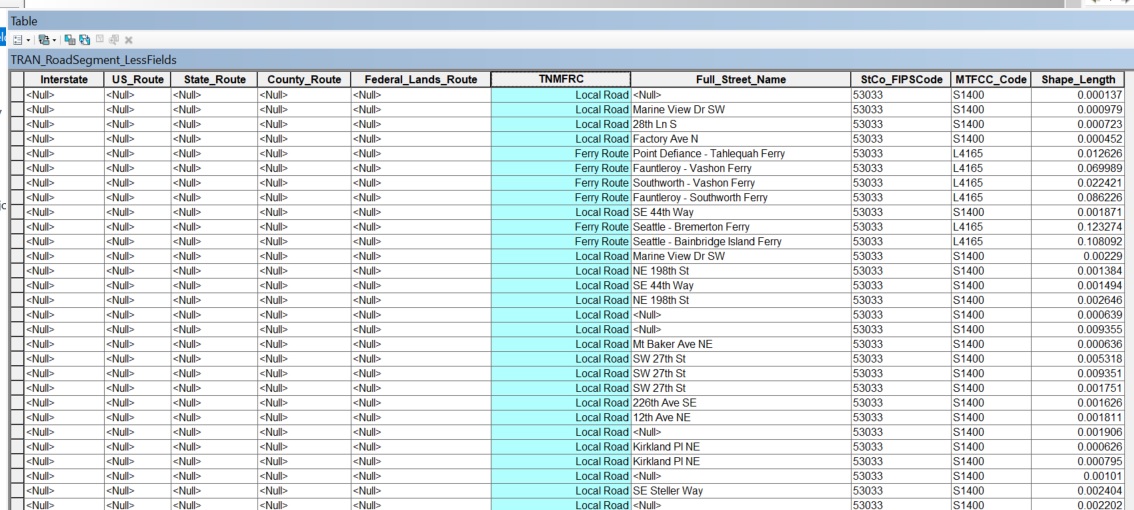Select row selector for Seattle - Bremerton Ferry
The width and height of the screenshot is (1134, 510).
17,226
